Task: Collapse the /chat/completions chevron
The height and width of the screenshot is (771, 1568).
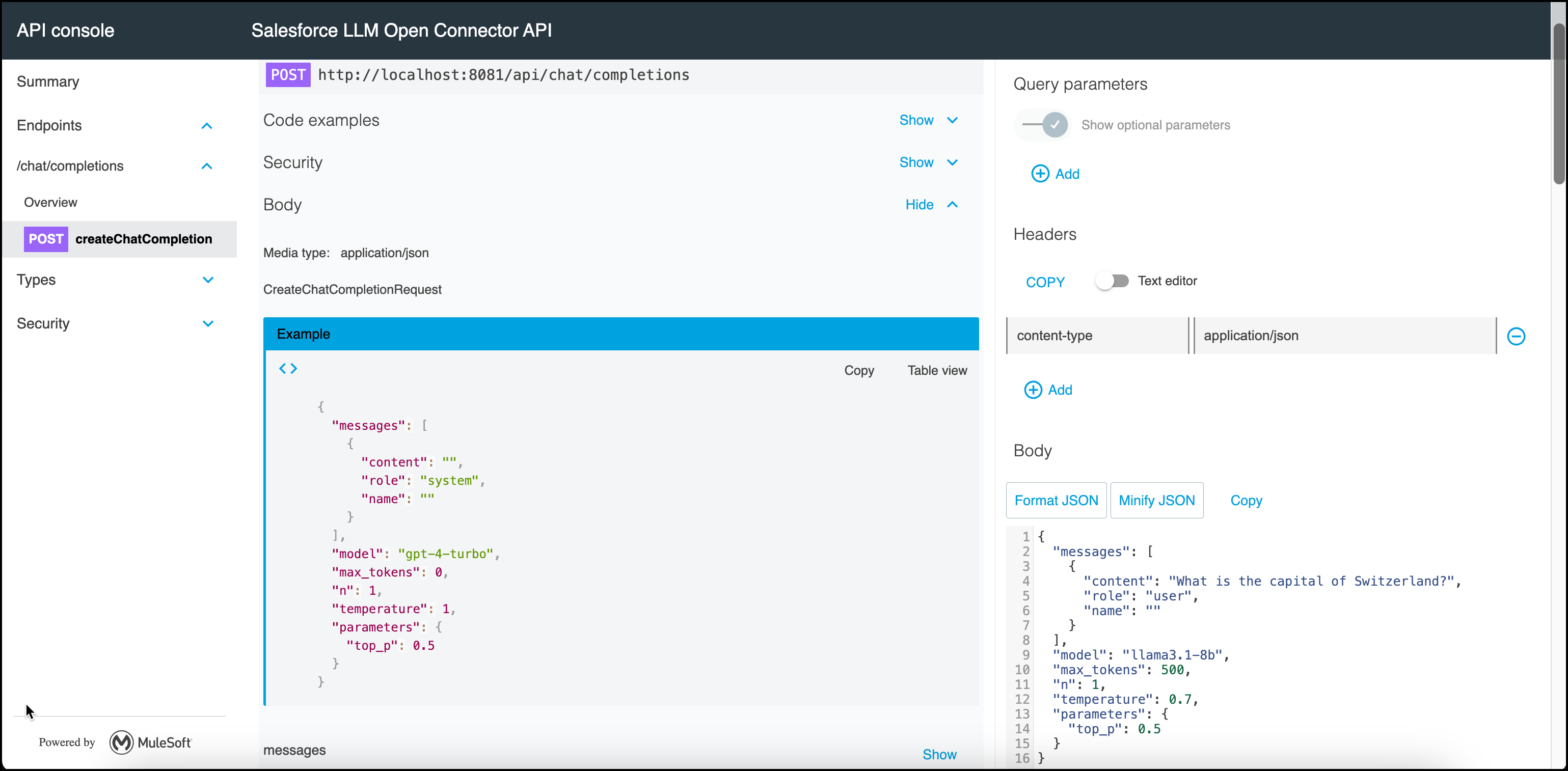Action: click(207, 166)
